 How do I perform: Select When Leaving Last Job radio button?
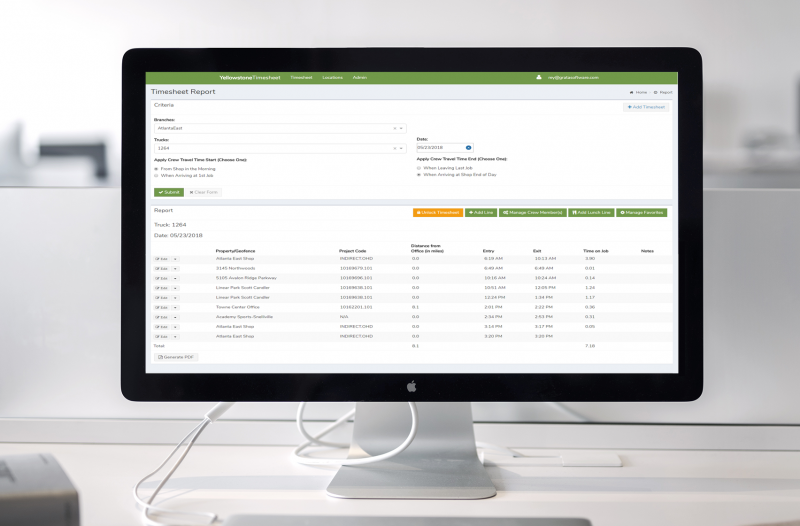point(419,168)
